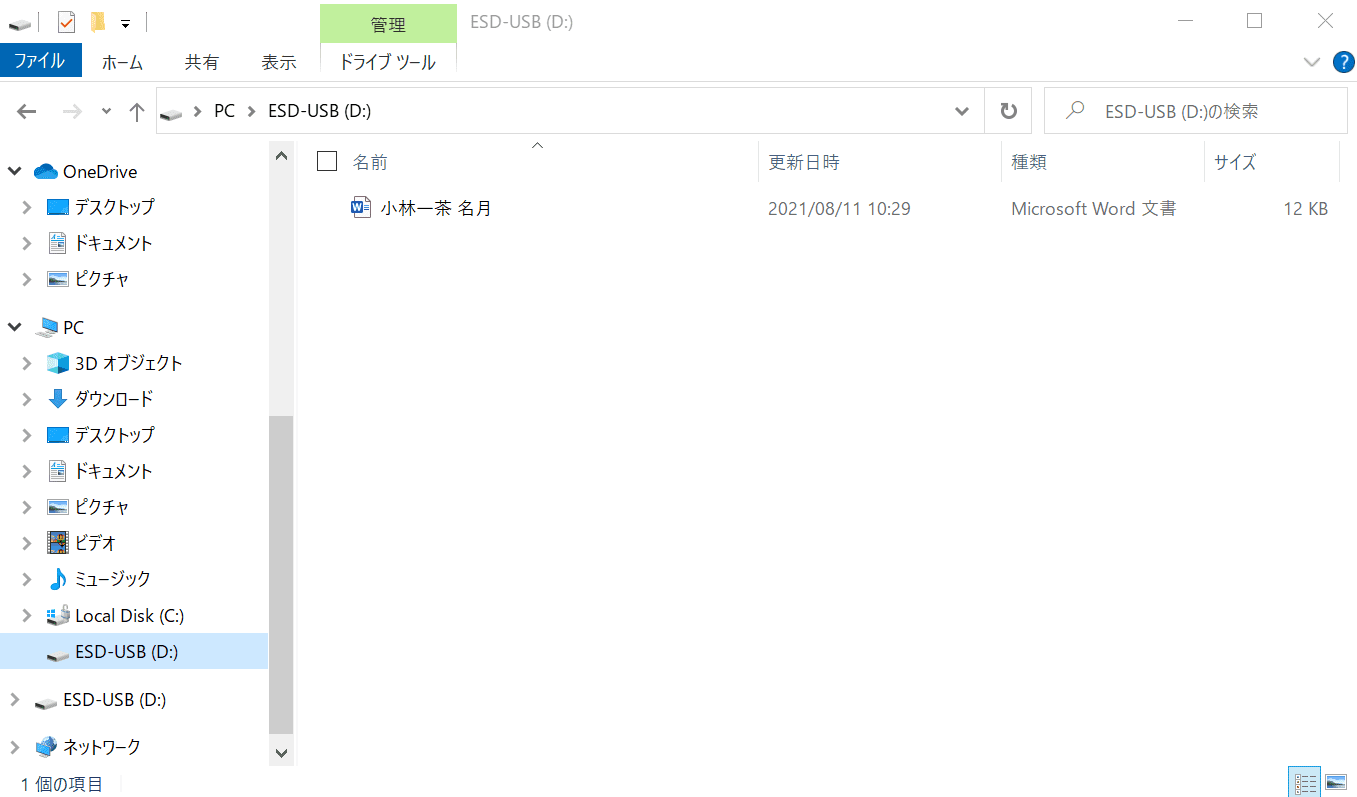Click the navigation pane scroll up arrow
Viewport: 1357px width, 797px height.
[x=281, y=156]
